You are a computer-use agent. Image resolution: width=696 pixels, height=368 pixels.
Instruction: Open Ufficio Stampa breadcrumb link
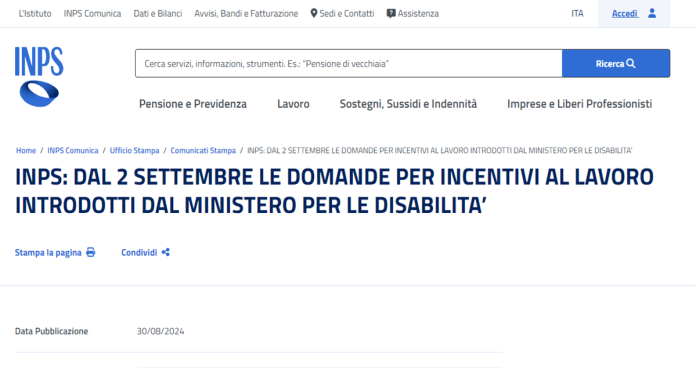(x=134, y=150)
